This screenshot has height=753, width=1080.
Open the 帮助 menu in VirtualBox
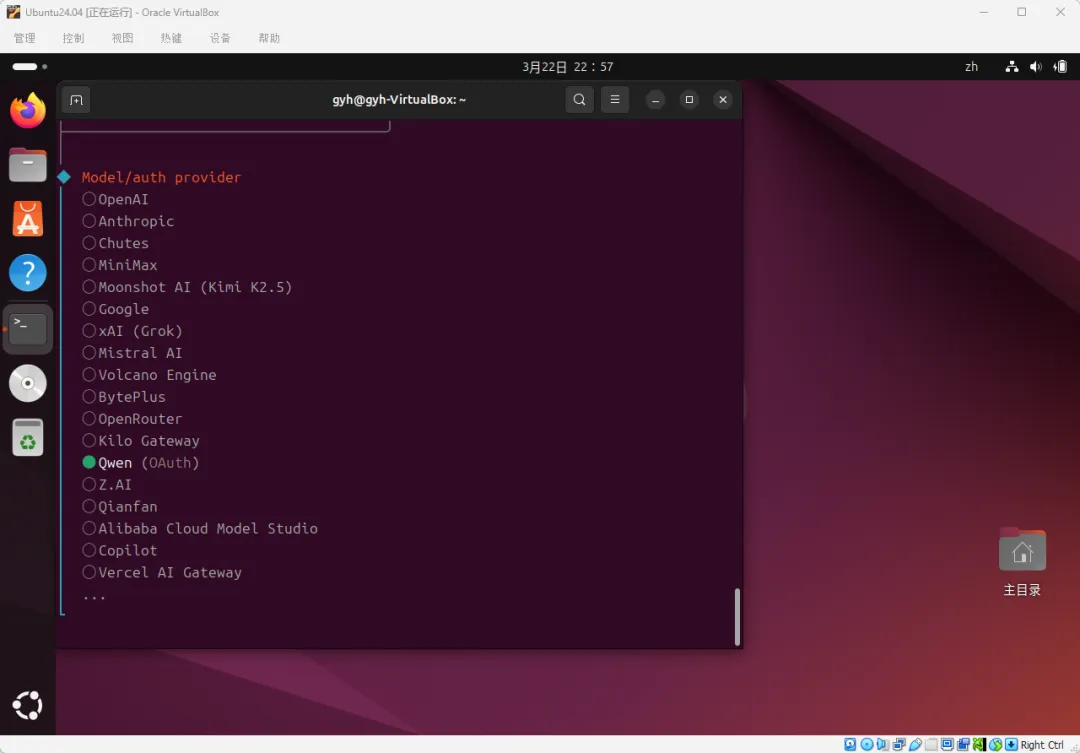click(269, 38)
